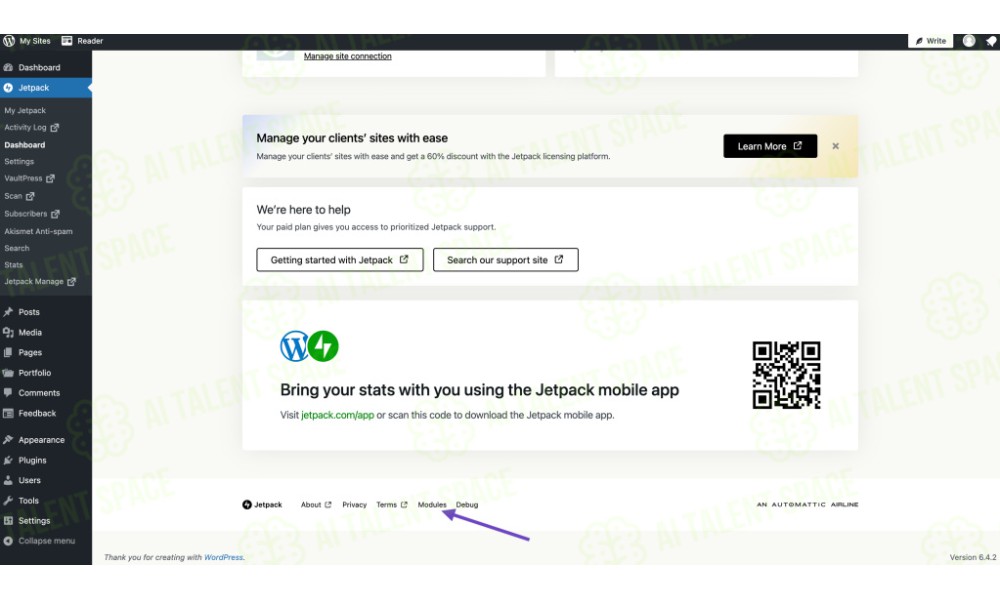1000x600 pixels.
Task: Click the Version 6.4.2 text
Action: 973,557
